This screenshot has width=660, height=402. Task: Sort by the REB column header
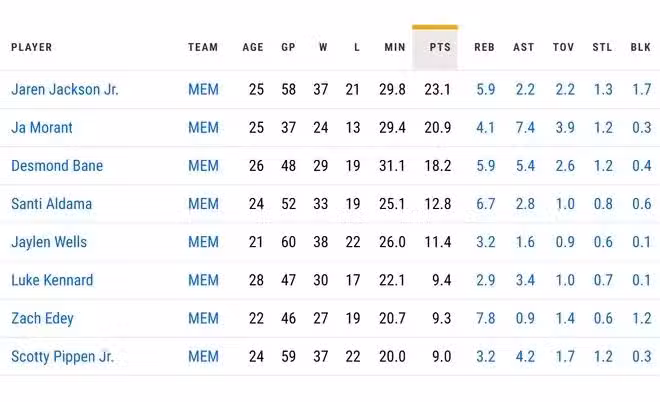pyautogui.click(x=484, y=47)
